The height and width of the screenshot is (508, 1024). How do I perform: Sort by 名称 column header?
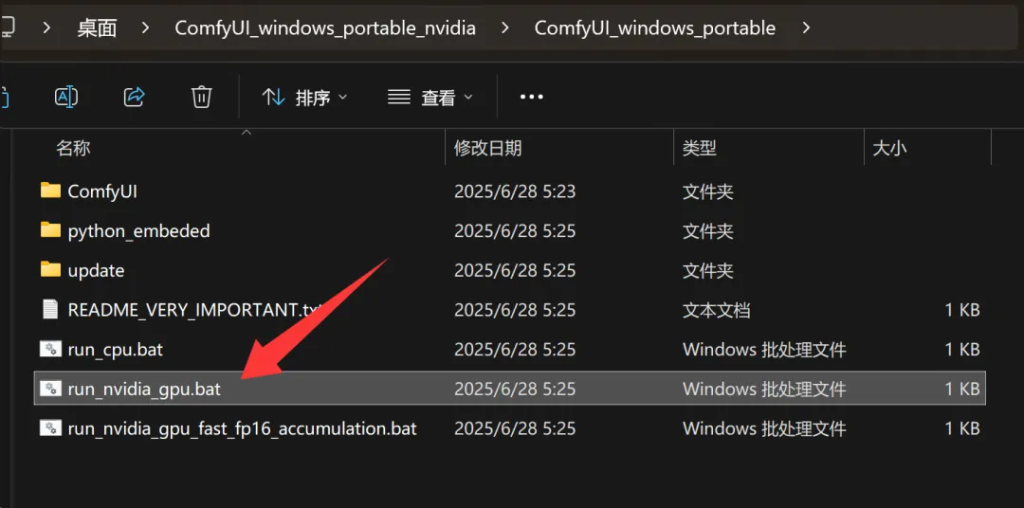coord(73,148)
